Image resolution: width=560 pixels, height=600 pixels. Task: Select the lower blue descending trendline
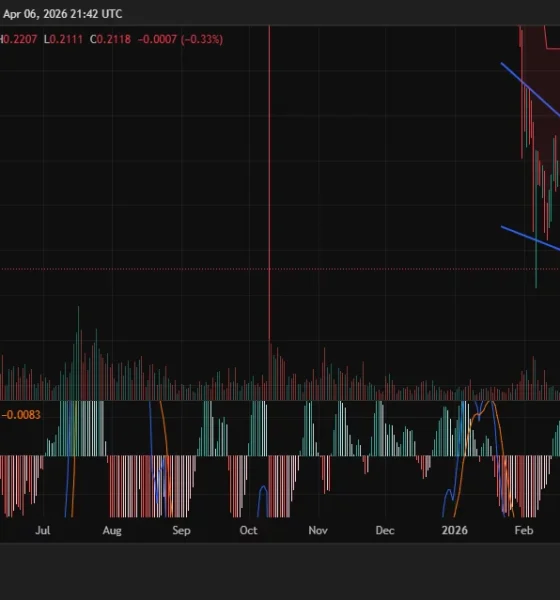(531, 238)
